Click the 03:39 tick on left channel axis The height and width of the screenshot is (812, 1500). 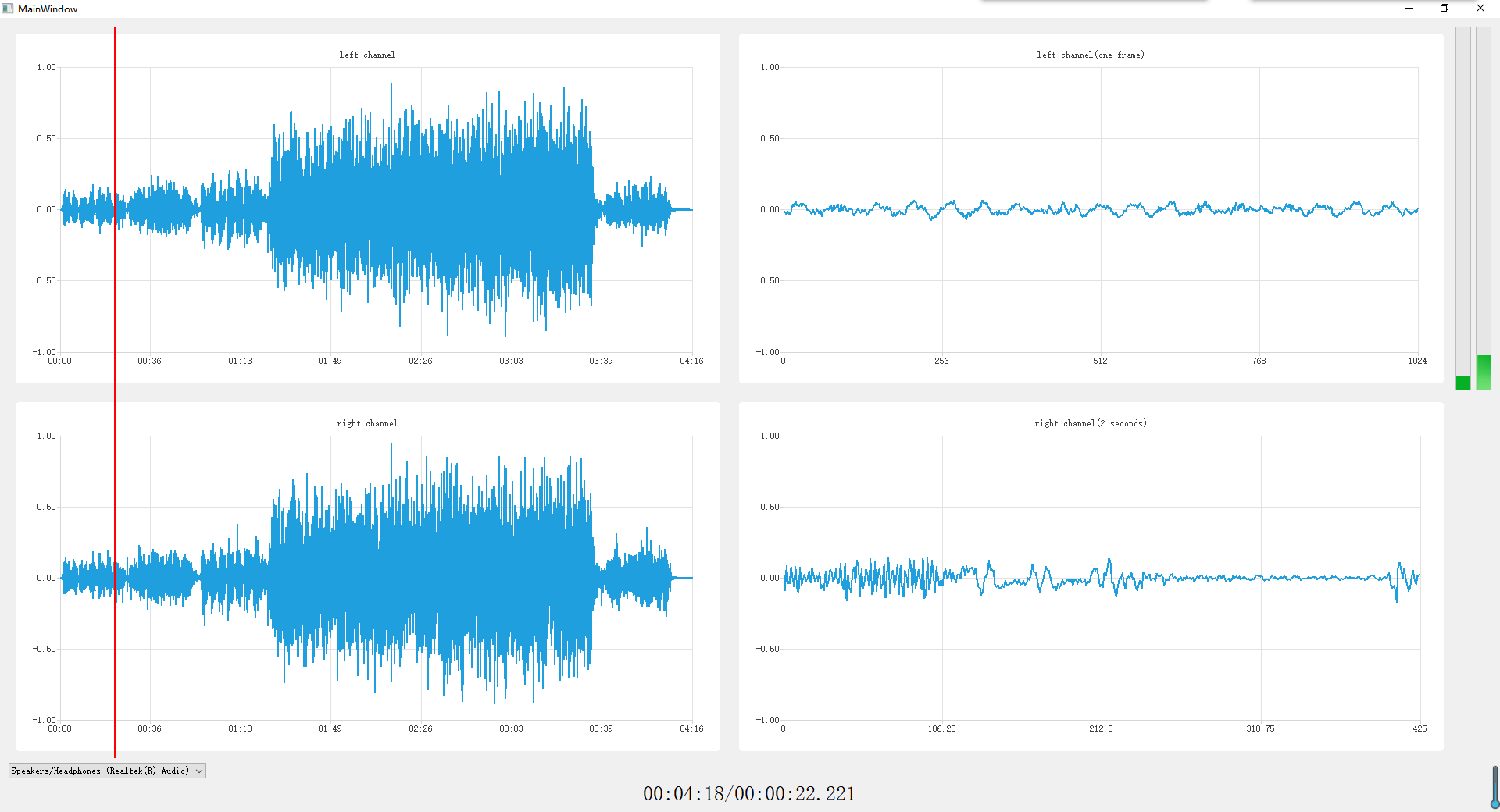[x=601, y=361]
